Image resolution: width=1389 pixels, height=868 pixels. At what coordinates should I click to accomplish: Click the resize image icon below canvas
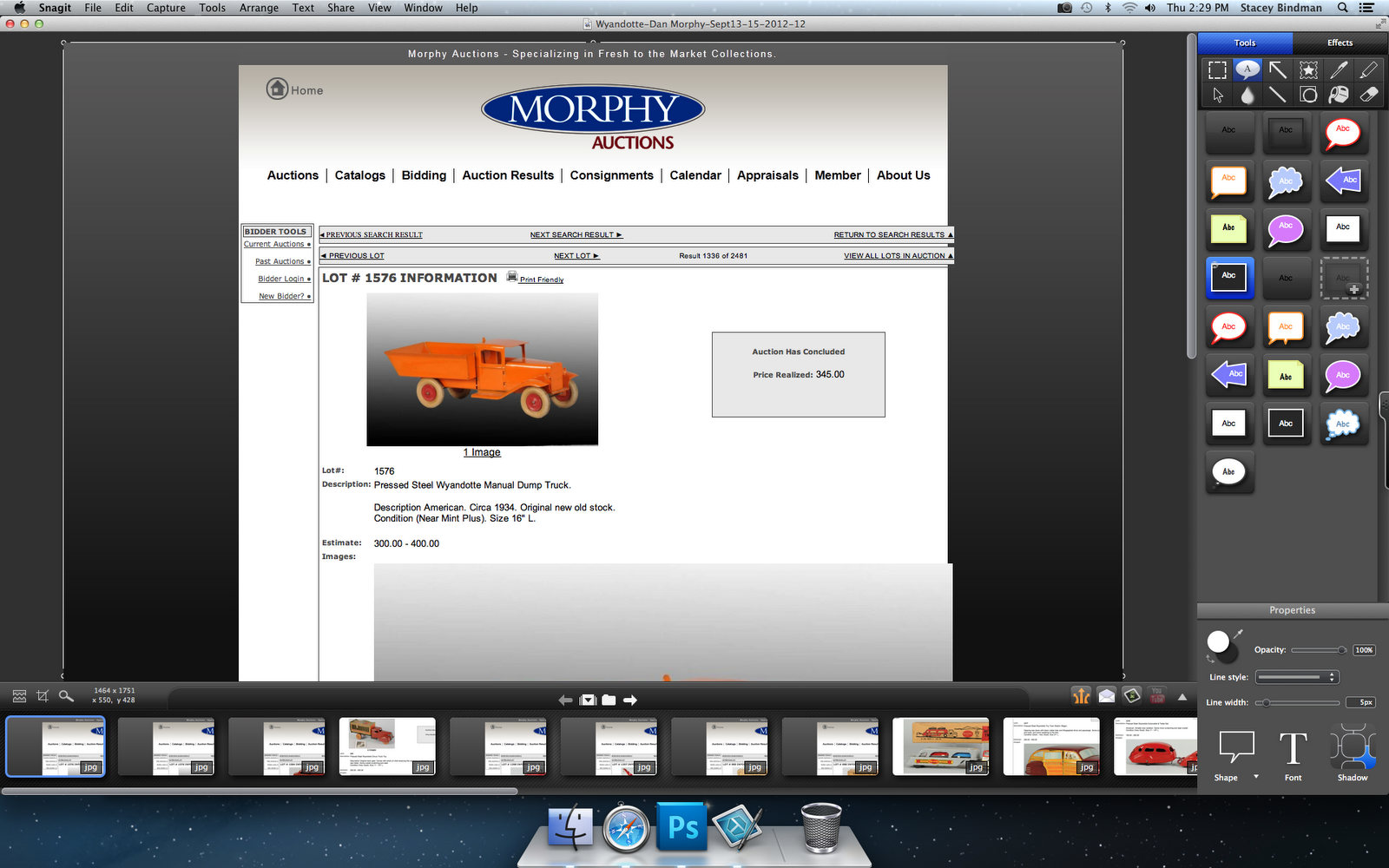[x=19, y=696]
